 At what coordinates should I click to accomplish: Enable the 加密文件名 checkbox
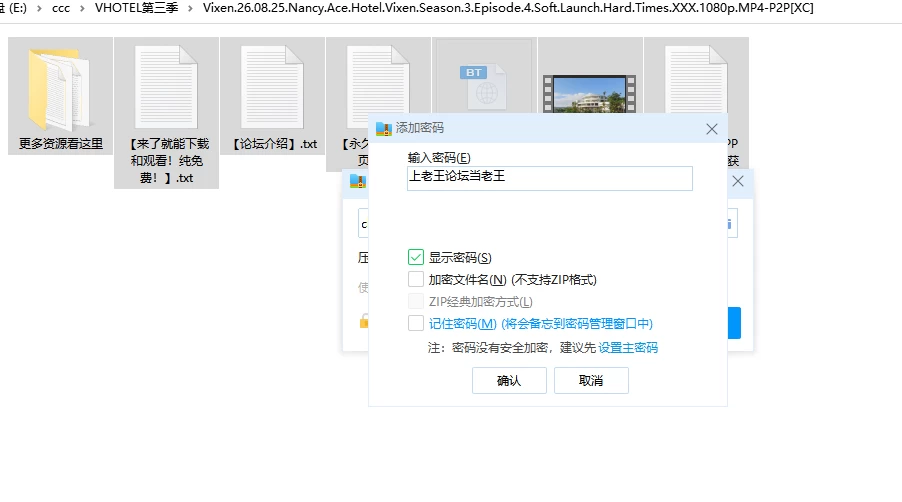tap(416, 279)
